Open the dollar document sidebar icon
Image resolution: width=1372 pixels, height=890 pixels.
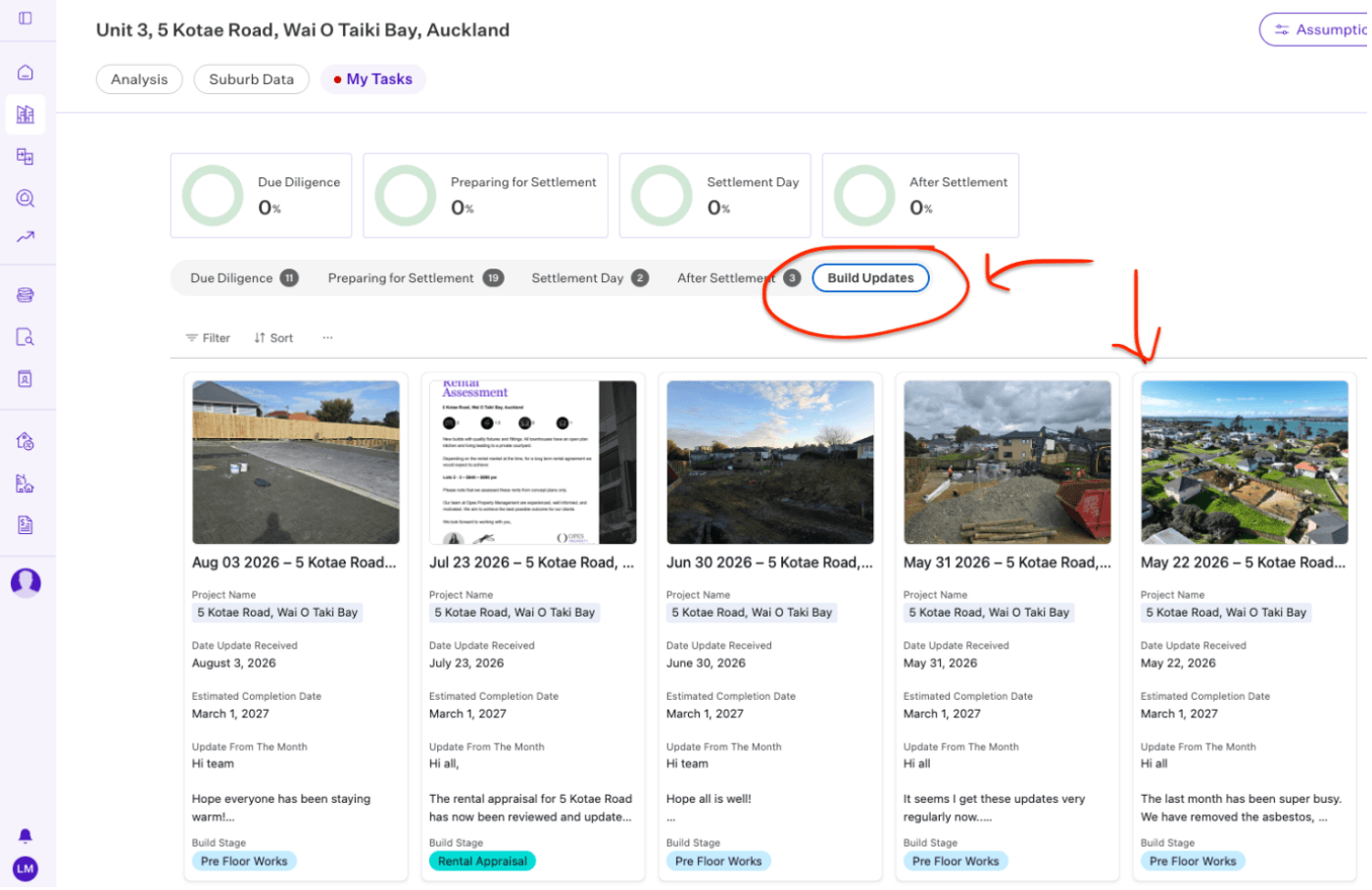(25, 526)
